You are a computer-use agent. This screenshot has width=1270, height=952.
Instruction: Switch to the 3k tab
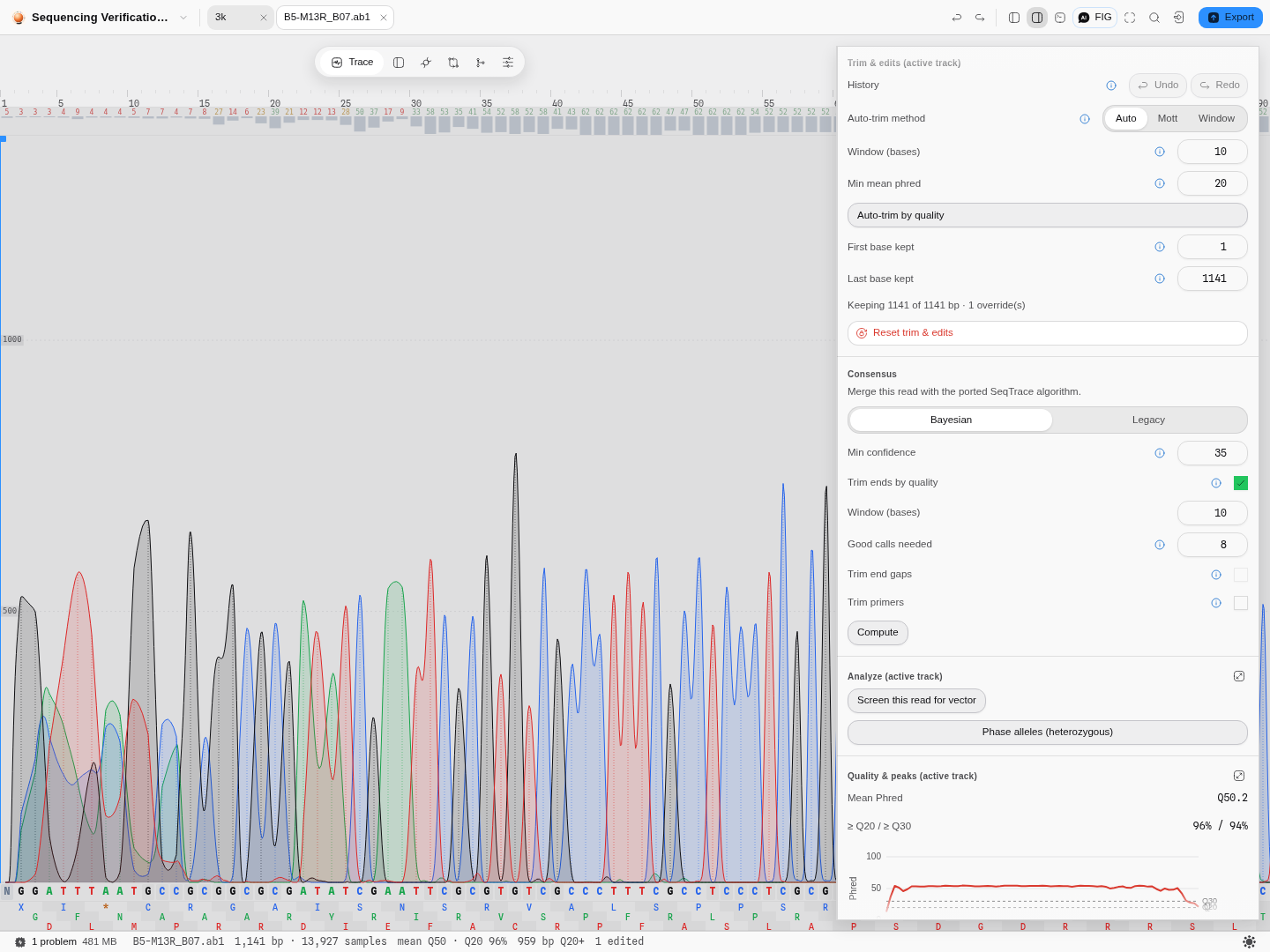240,18
